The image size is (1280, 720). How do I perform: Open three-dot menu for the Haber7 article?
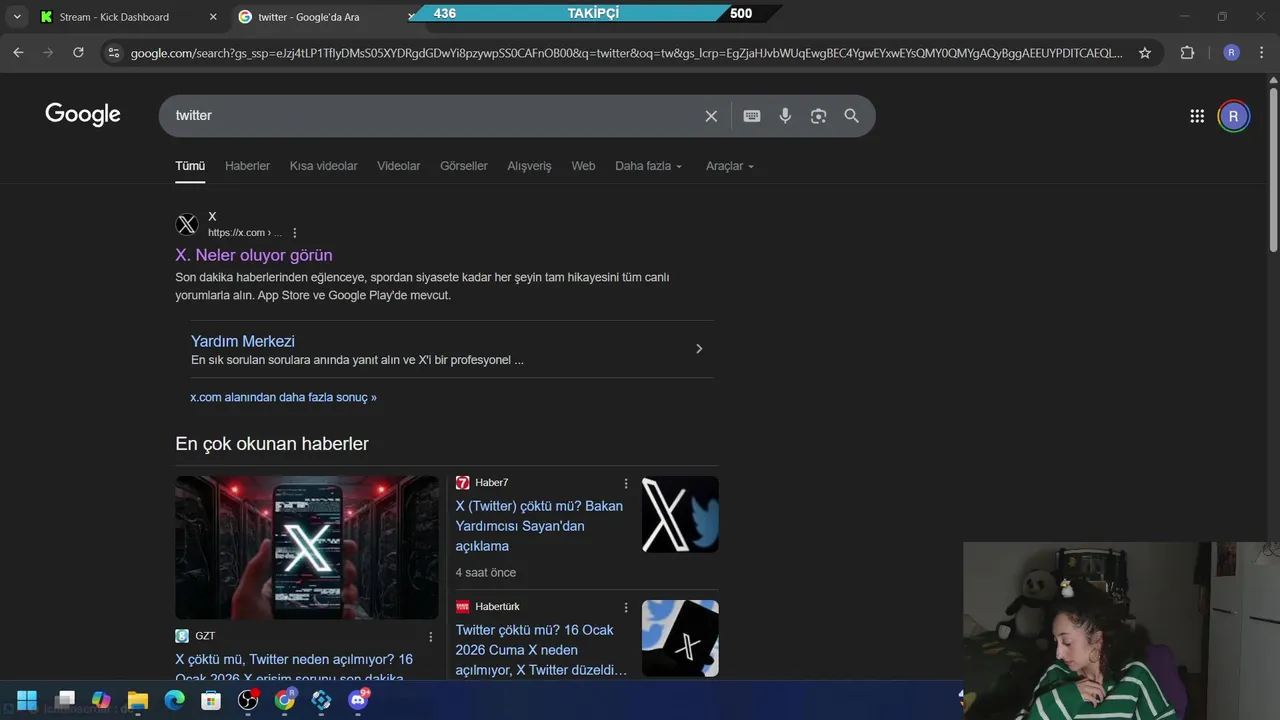(x=626, y=483)
